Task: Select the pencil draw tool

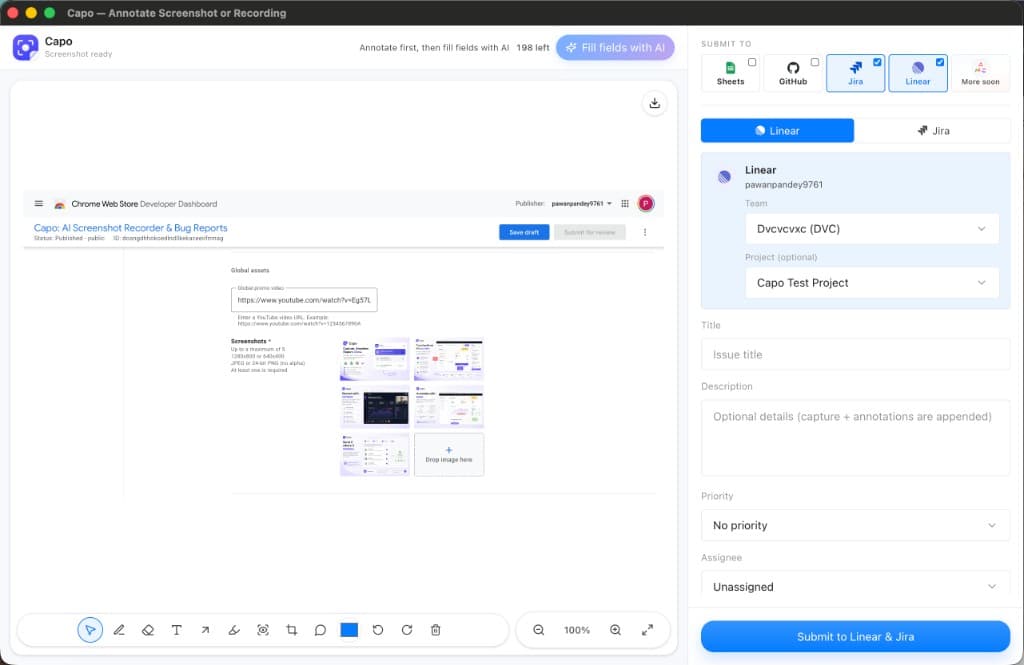Action: pyautogui.click(x=119, y=630)
